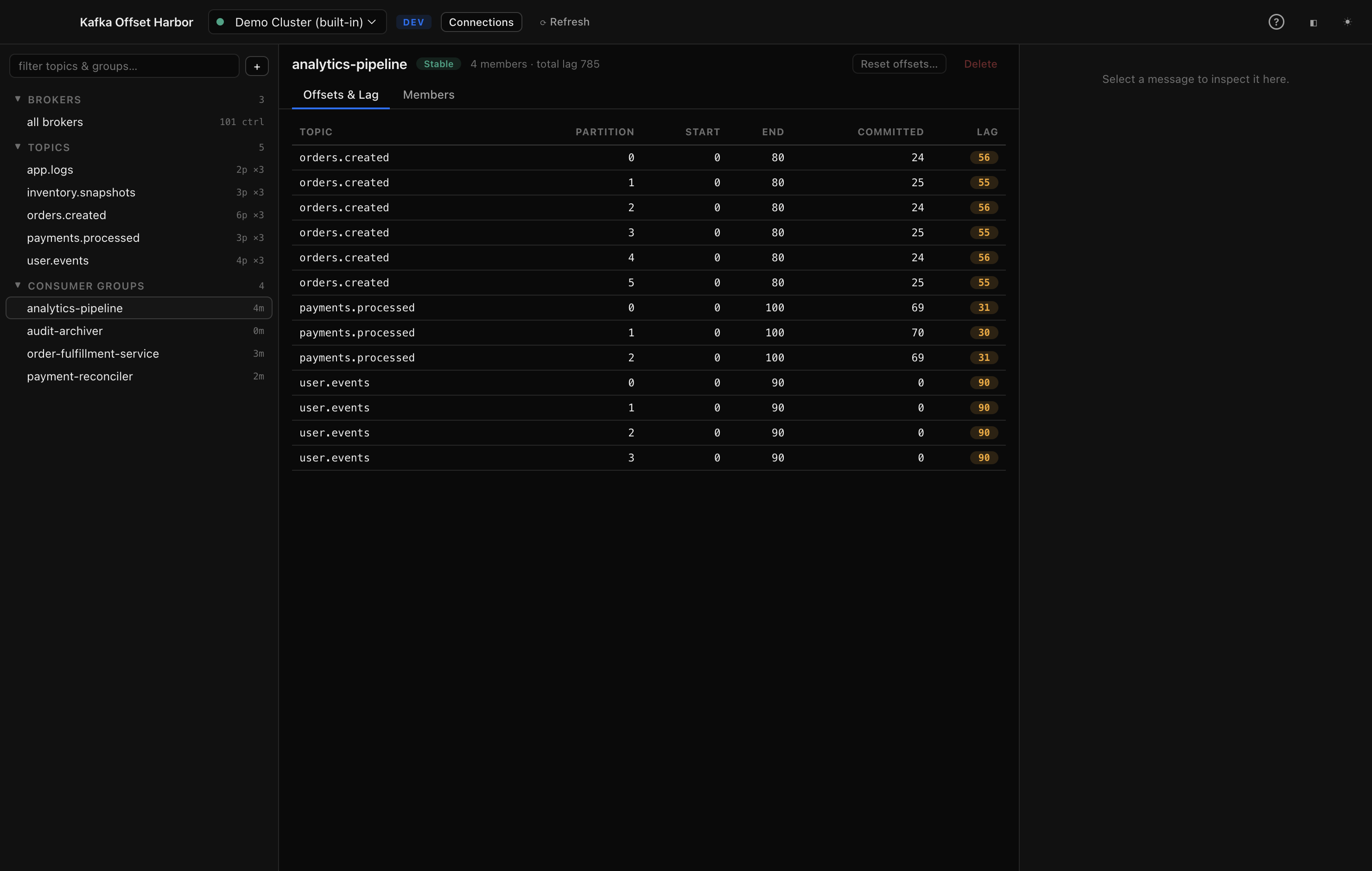This screenshot has height=871, width=1372.
Task: Click the committed value 70
Action: [917, 333]
